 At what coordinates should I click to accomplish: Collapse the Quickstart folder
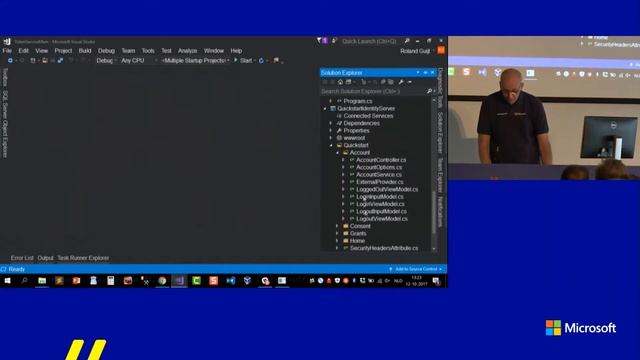point(331,145)
